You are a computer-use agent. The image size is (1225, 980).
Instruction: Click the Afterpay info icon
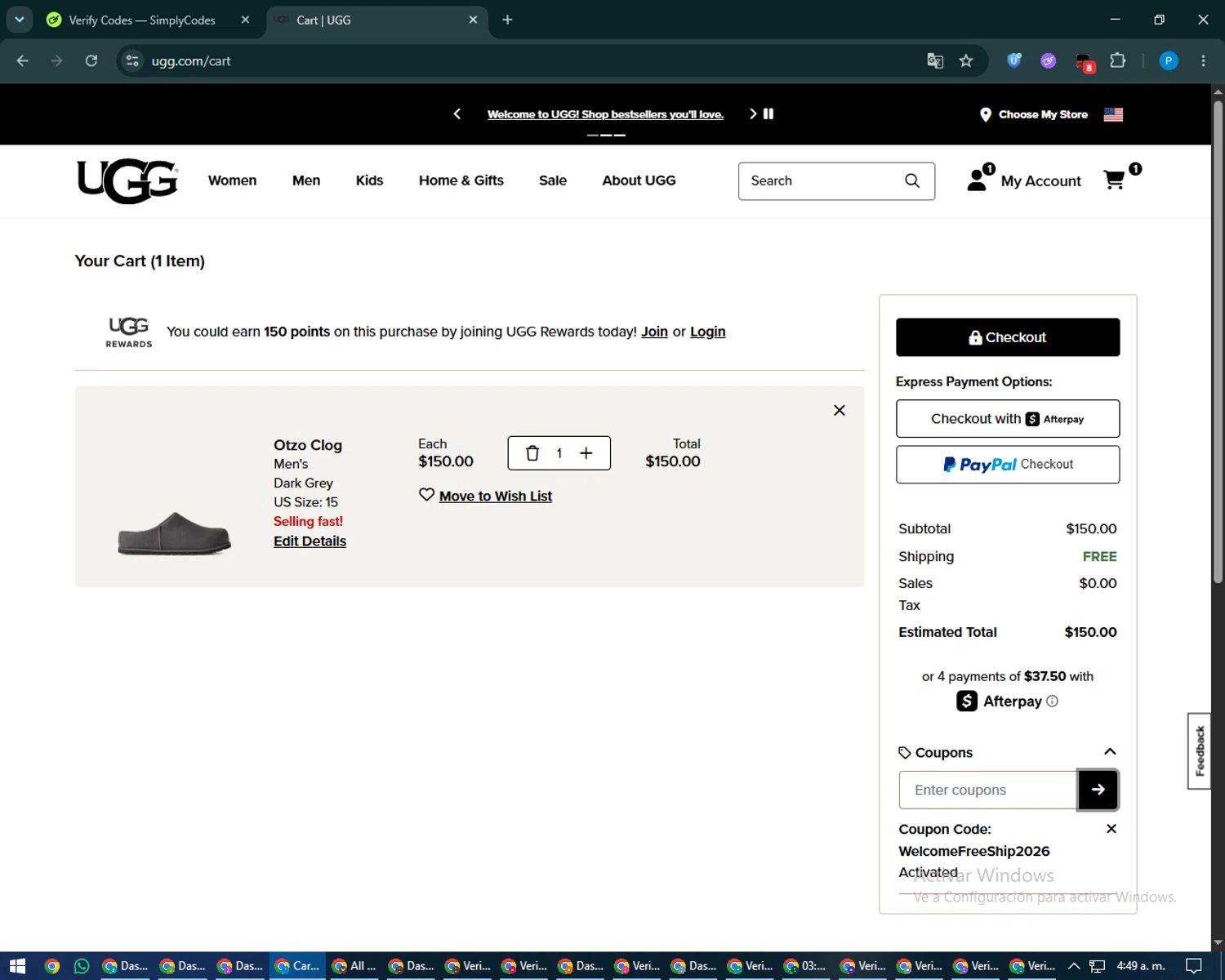tap(1052, 701)
